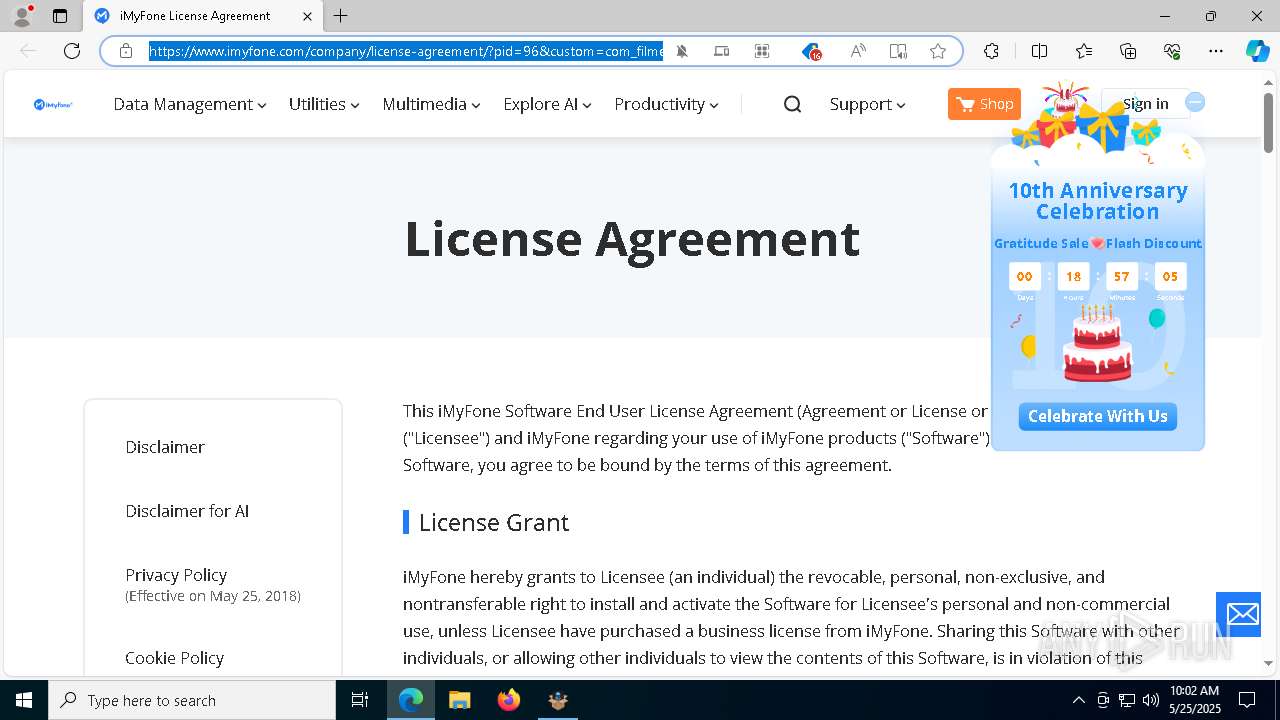Screen dimensions: 1280x720
Task: Click the License Grant heading
Action: pyautogui.click(x=494, y=522)
